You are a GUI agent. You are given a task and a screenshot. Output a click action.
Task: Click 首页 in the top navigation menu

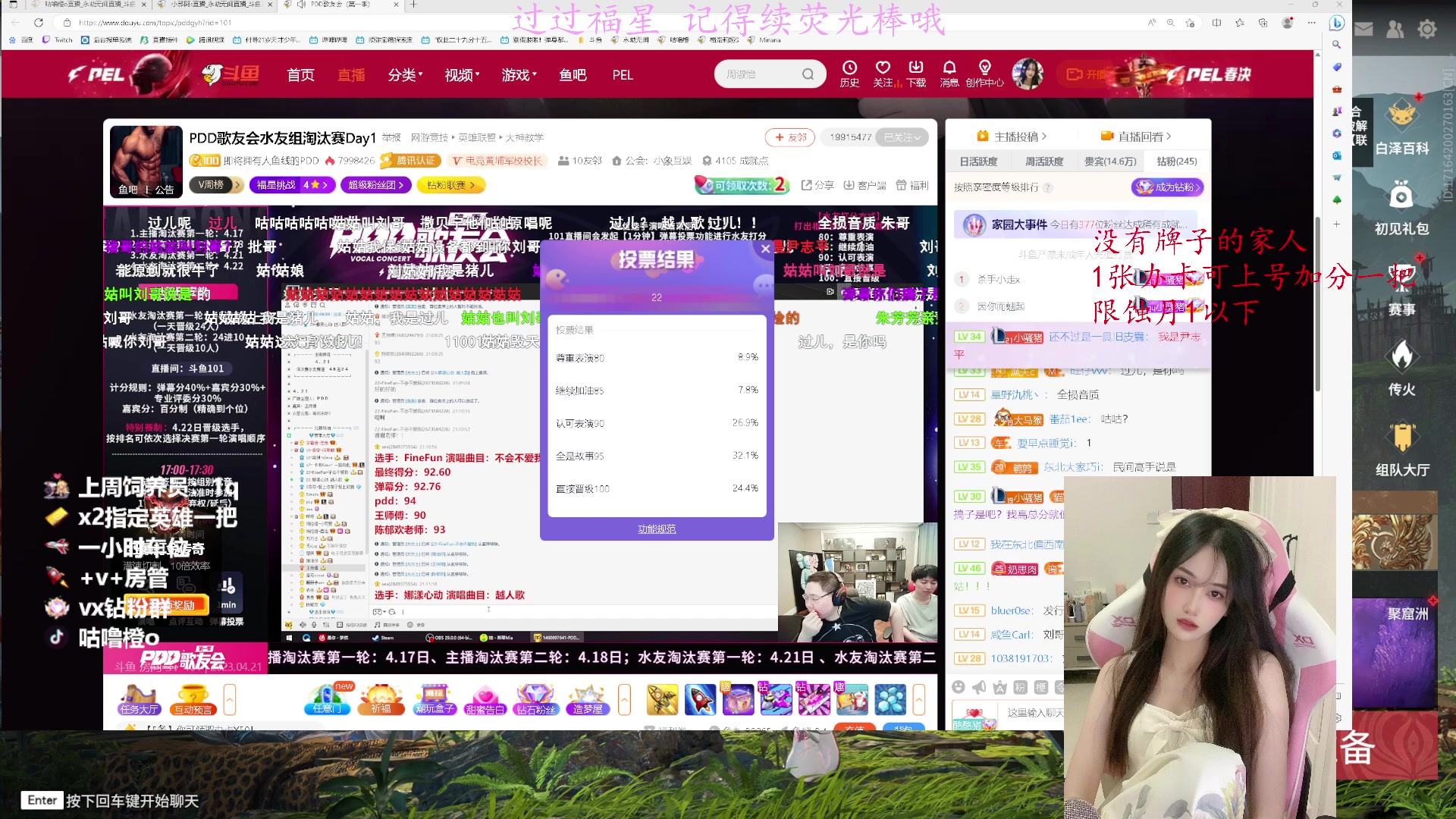coord(299,74)
